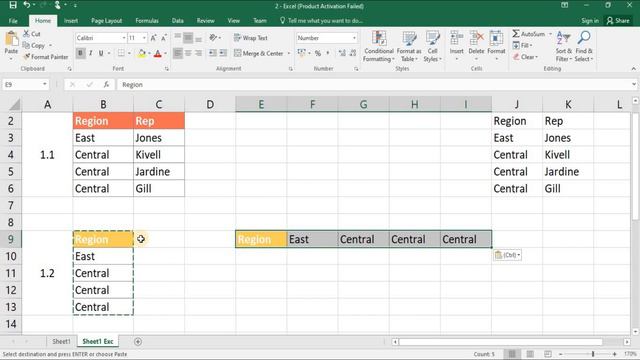Open the File tab

pos(13,21)
